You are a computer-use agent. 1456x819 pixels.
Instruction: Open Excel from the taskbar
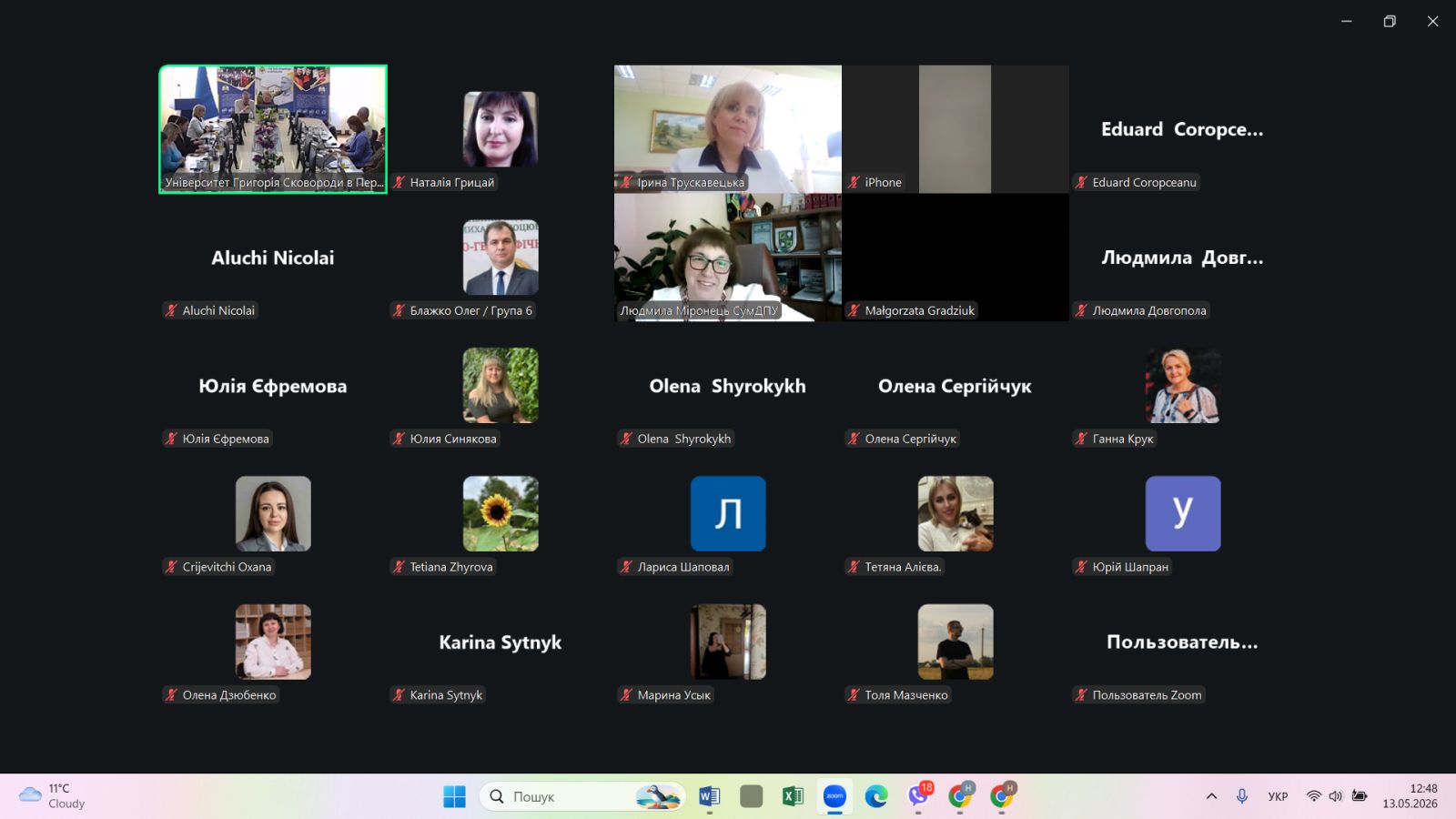click(x=793, y=796)
